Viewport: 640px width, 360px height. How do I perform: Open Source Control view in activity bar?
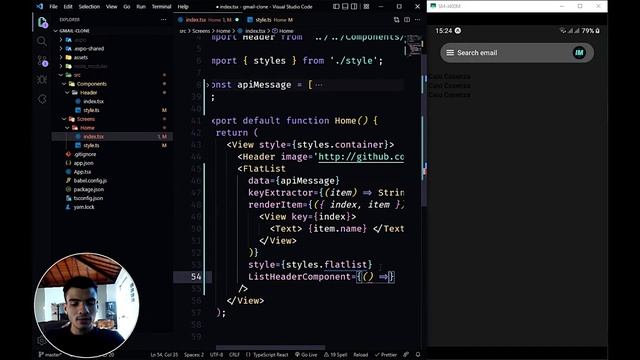tap(42, 60)
